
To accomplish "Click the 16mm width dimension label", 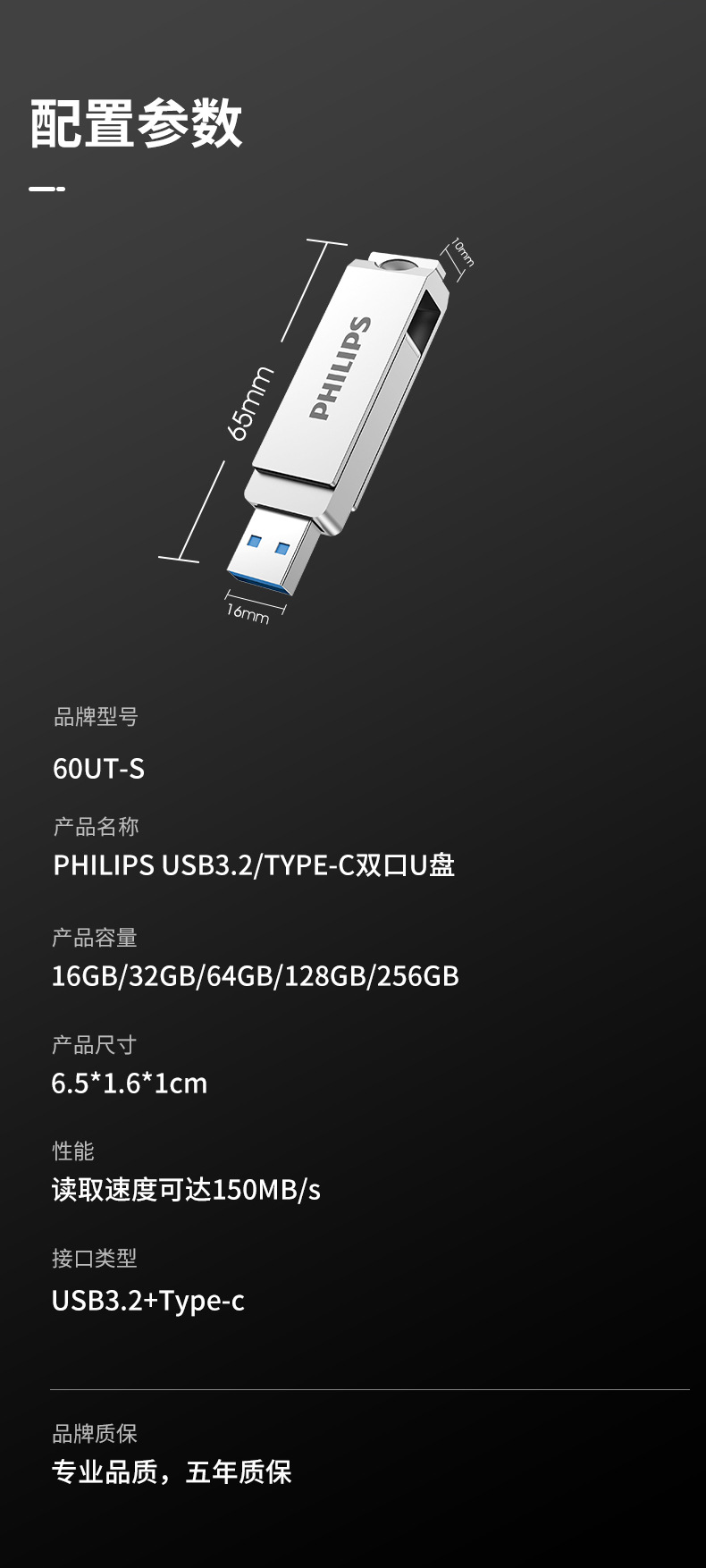I will click(248, 613).
